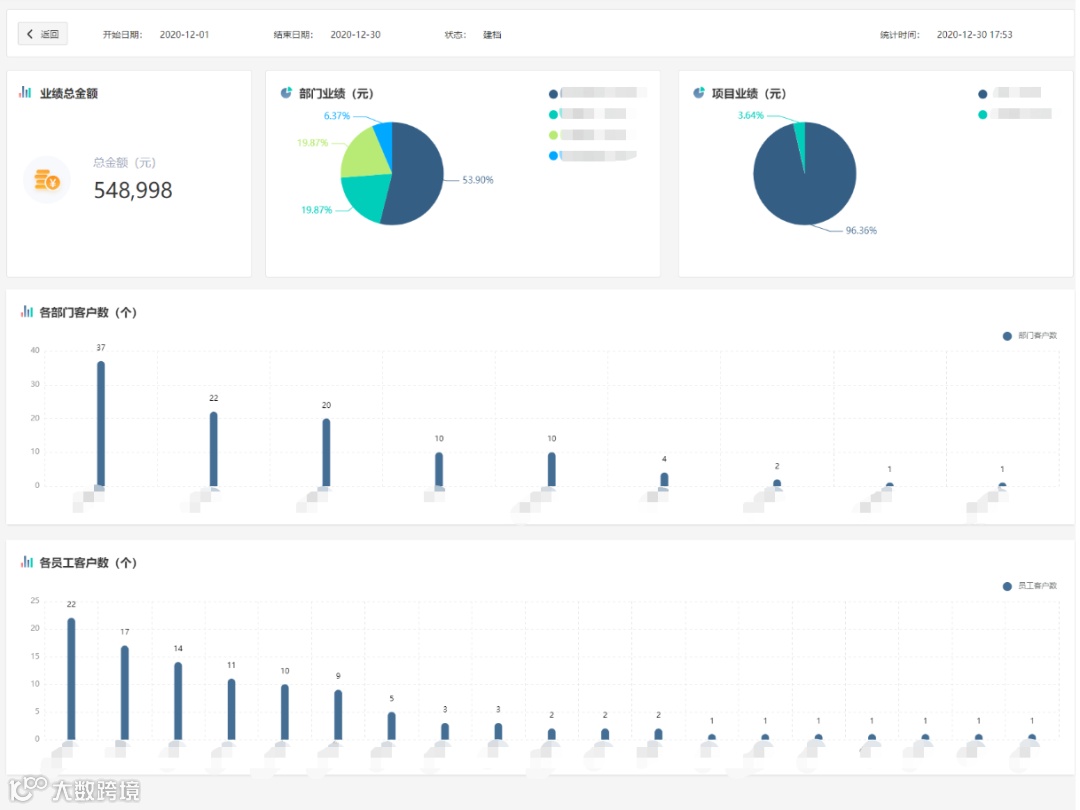
Task: Click the 6.37% pie slice
Action: click(384, 141)
